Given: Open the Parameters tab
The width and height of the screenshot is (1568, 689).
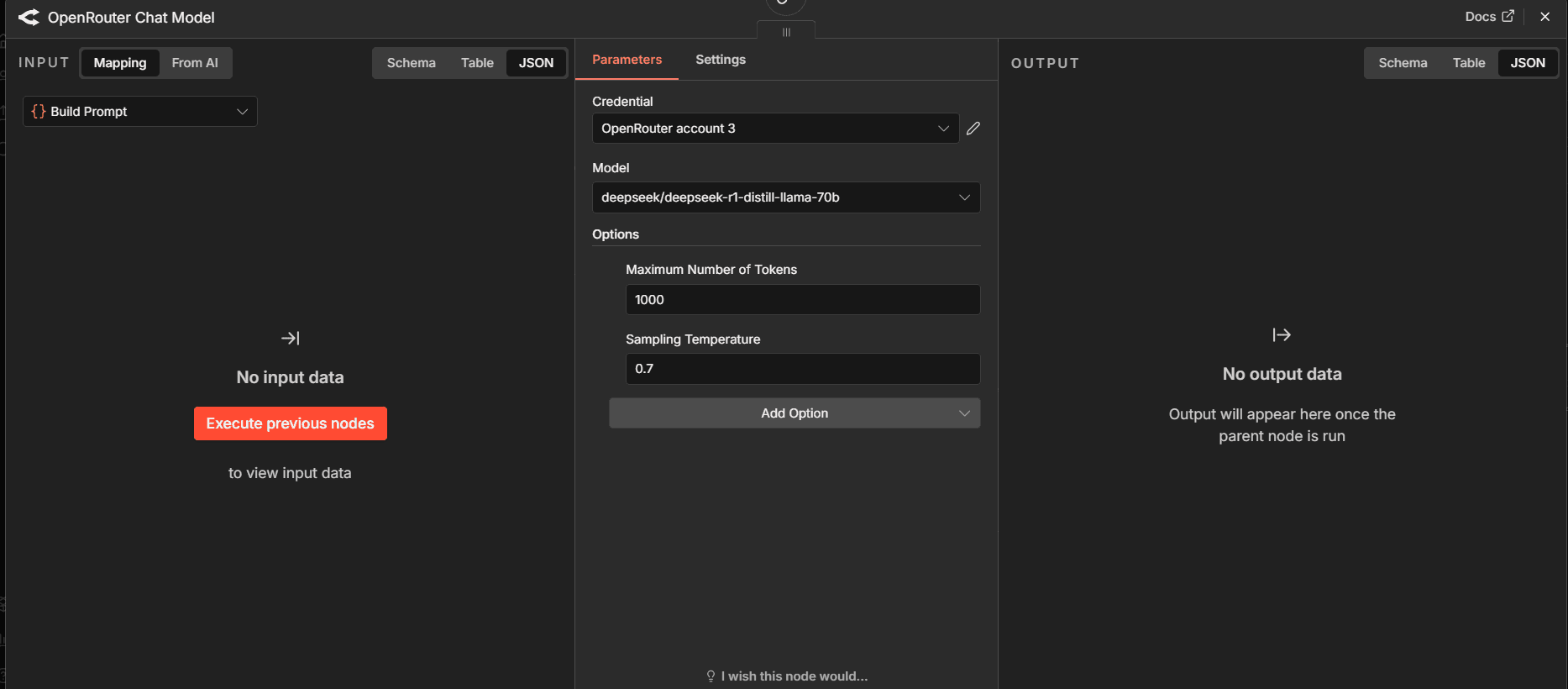Looking at the screenshot, I should (x=627, y=60).
